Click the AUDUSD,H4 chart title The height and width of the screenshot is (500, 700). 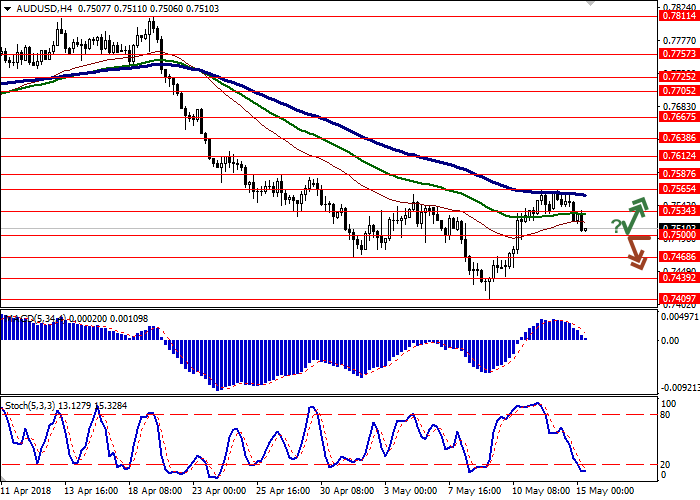(30, 8)
